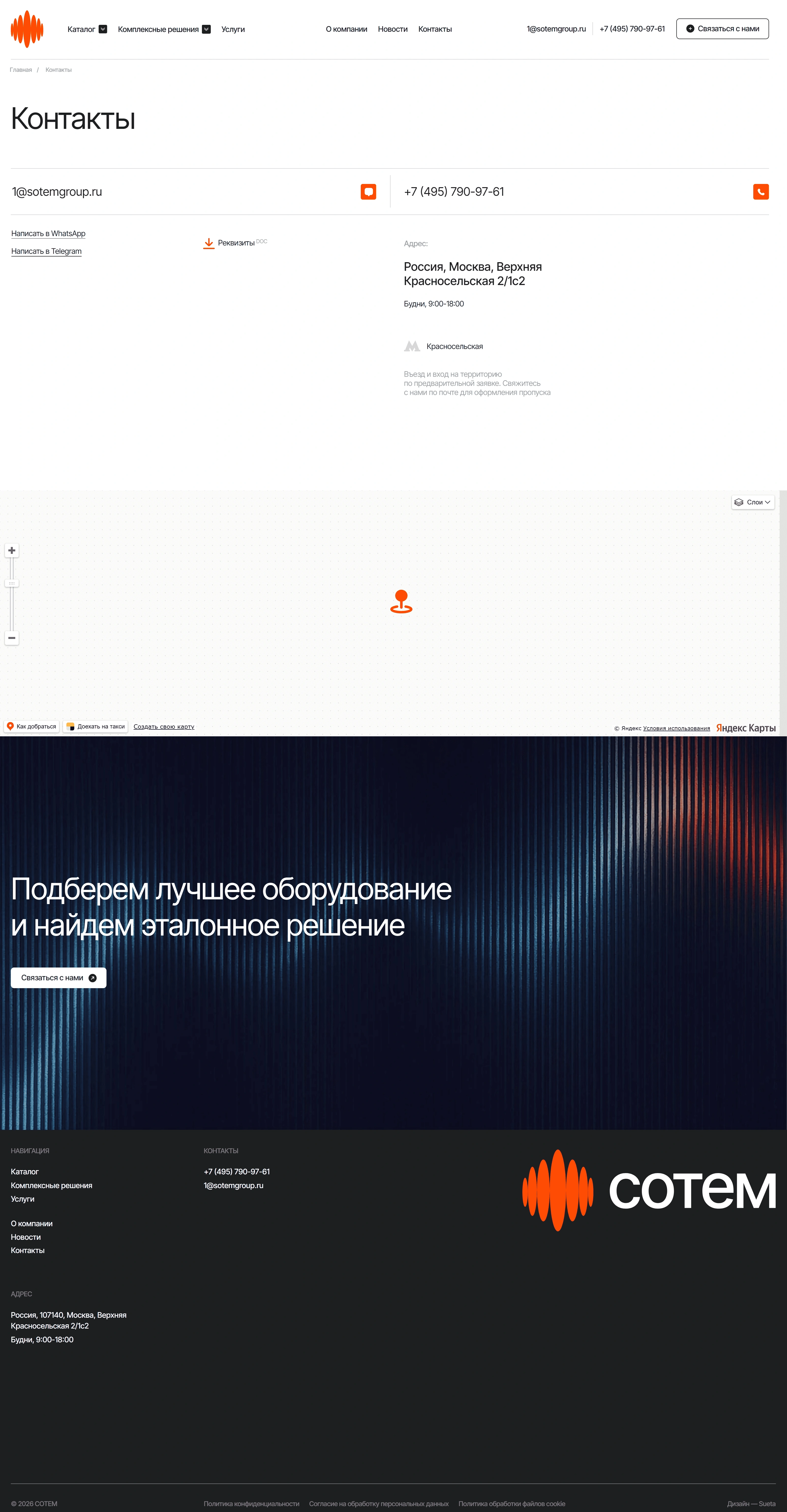Open Написать в Telegram link
The width and height of the screenshot is (787, 1512).
[x=46, y=251]
